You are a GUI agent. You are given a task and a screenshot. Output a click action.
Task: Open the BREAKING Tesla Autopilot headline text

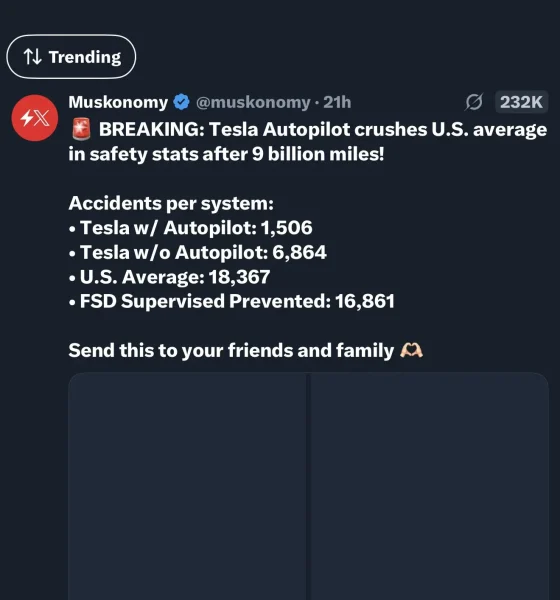click(x=308, y=142)
